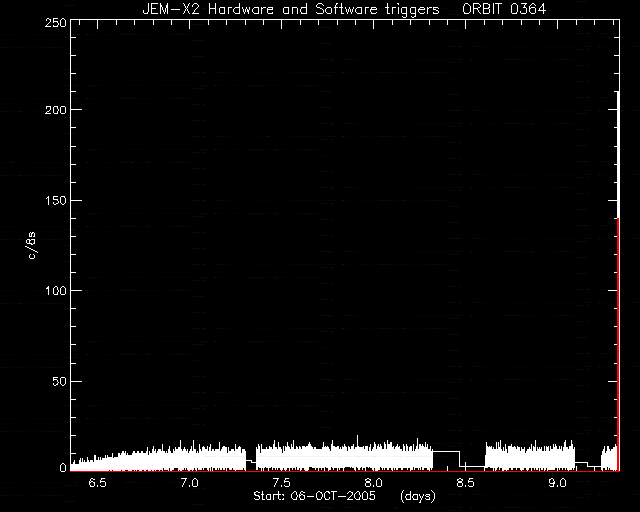640x512 pixels.
Task: Click the white step-shaped gap near 8.4 days
Action: pyautogui.click(x=446, y=459)
